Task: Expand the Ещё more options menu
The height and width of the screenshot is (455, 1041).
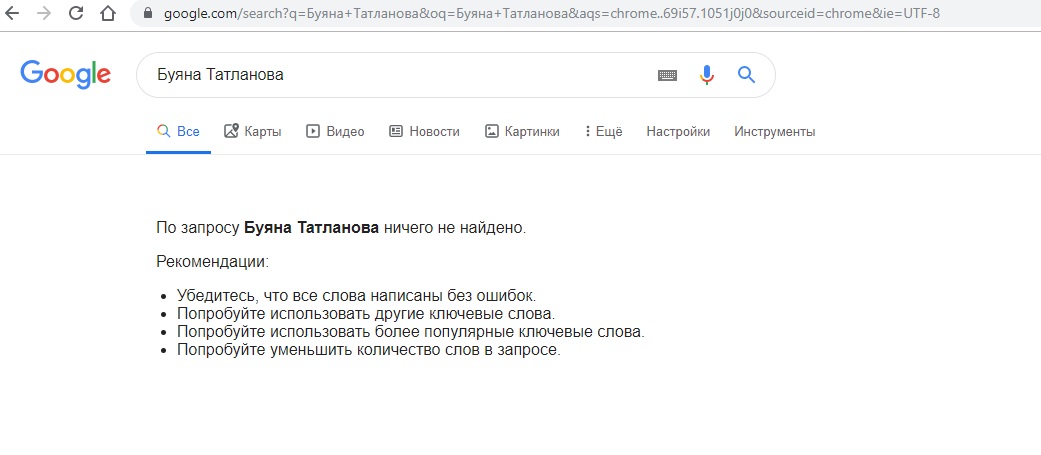Action: pyautogui.click(x=603, y=132)
